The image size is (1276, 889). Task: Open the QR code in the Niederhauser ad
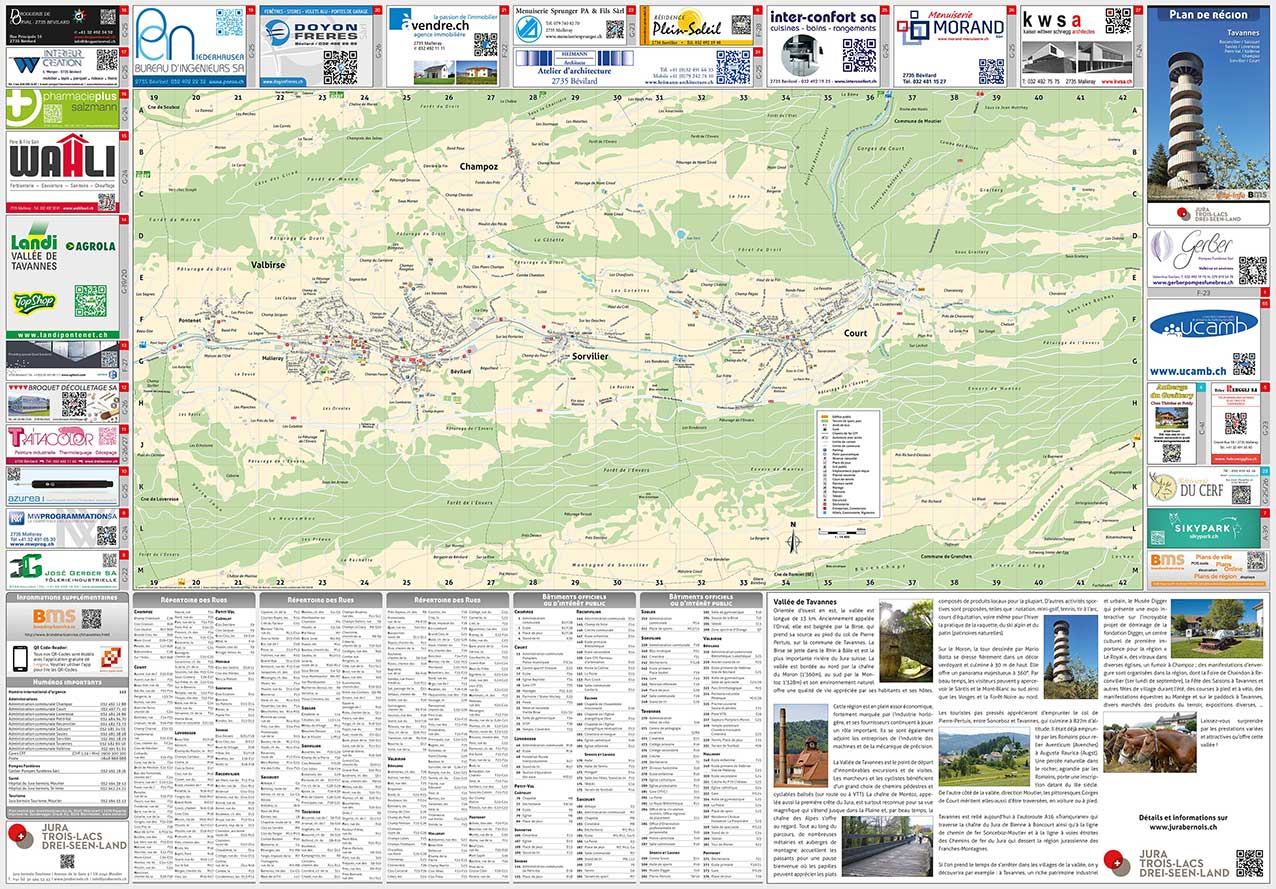point(229,23)
